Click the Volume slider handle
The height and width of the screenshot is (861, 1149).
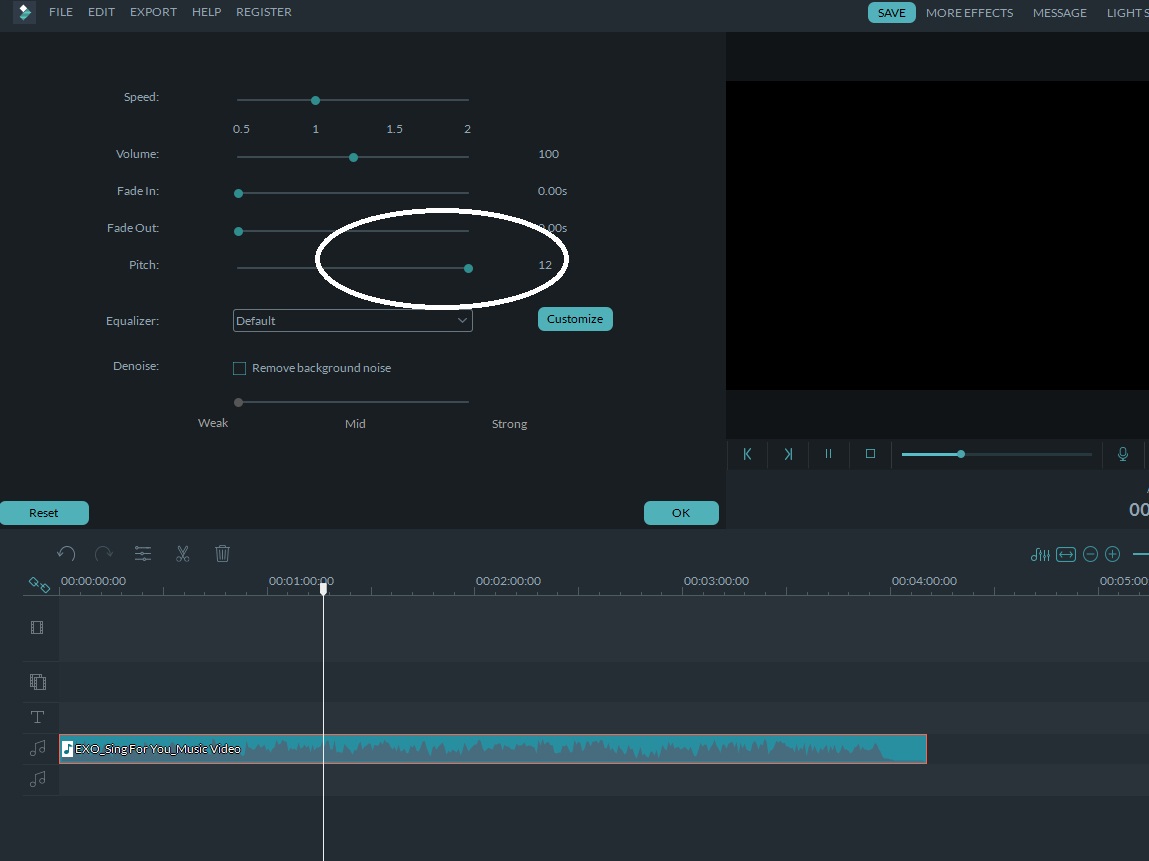353,158
